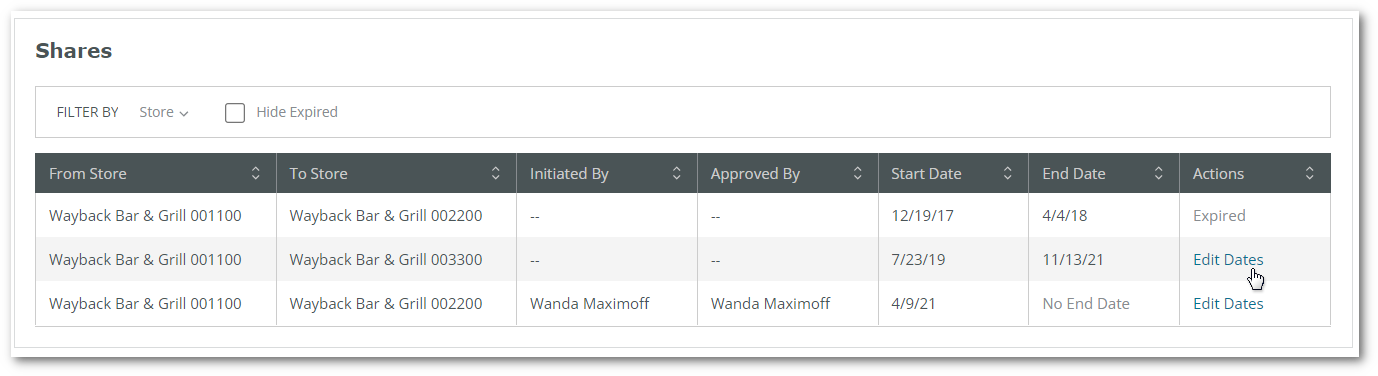The width and height of the screenshot is (1378, 376).
Task: Click the Wanda Maximoff Approved By cell
Action: 770,303
